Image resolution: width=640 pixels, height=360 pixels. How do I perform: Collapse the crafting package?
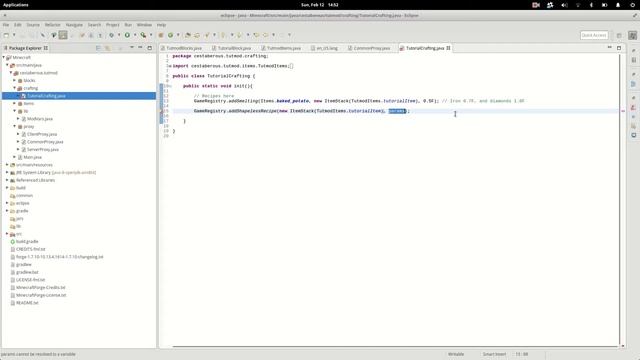point(15,88)
